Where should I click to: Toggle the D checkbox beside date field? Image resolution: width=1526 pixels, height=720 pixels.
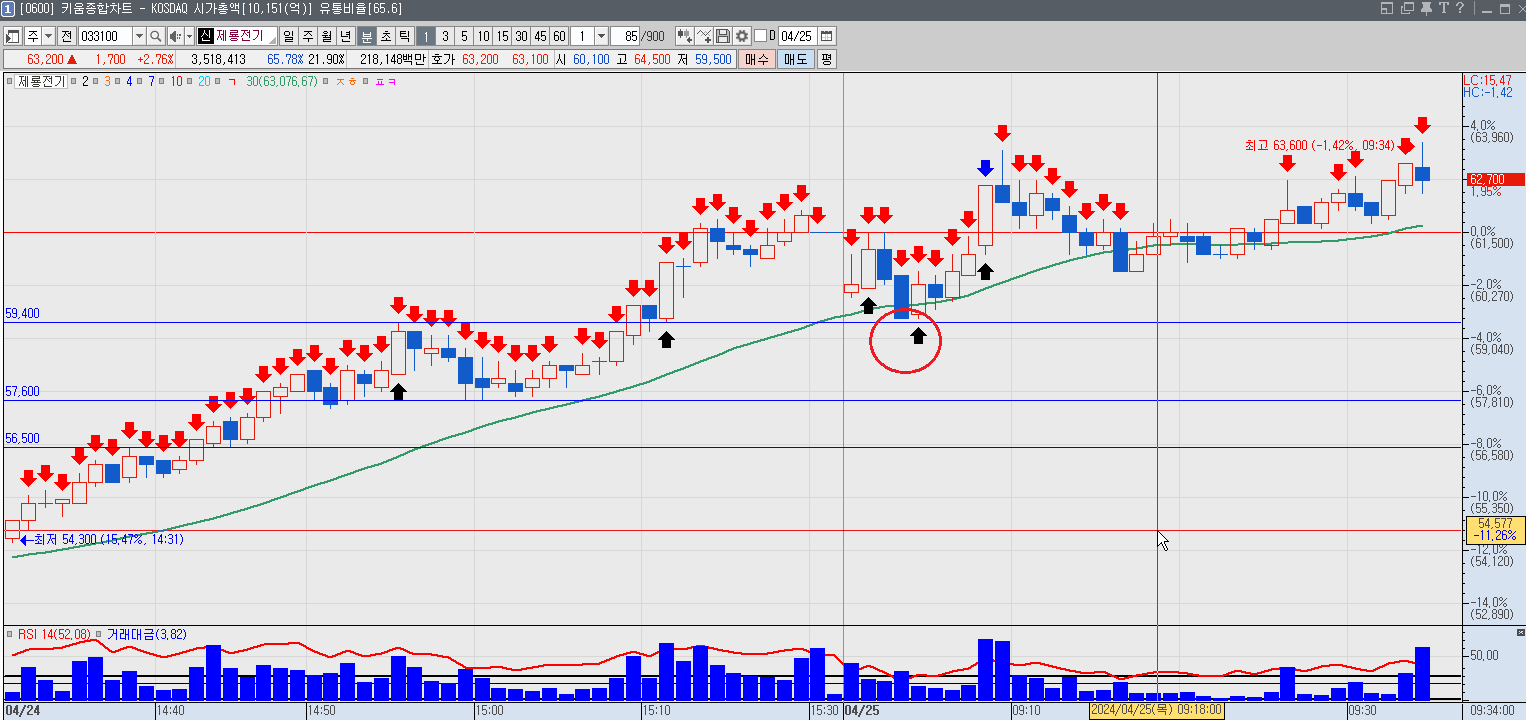click(760, 36)
